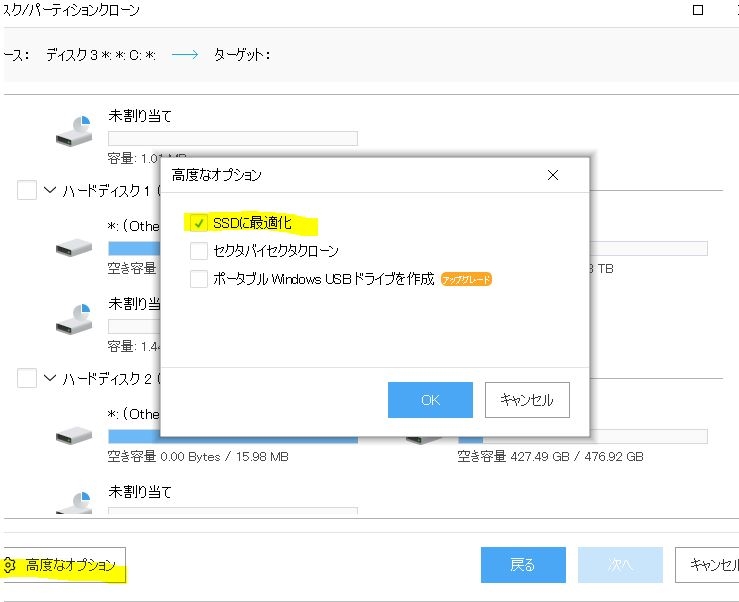Select 未割り当て icon under ハードディスク 2
Viewport: 739px width, 602px height.
coord(74,502)
